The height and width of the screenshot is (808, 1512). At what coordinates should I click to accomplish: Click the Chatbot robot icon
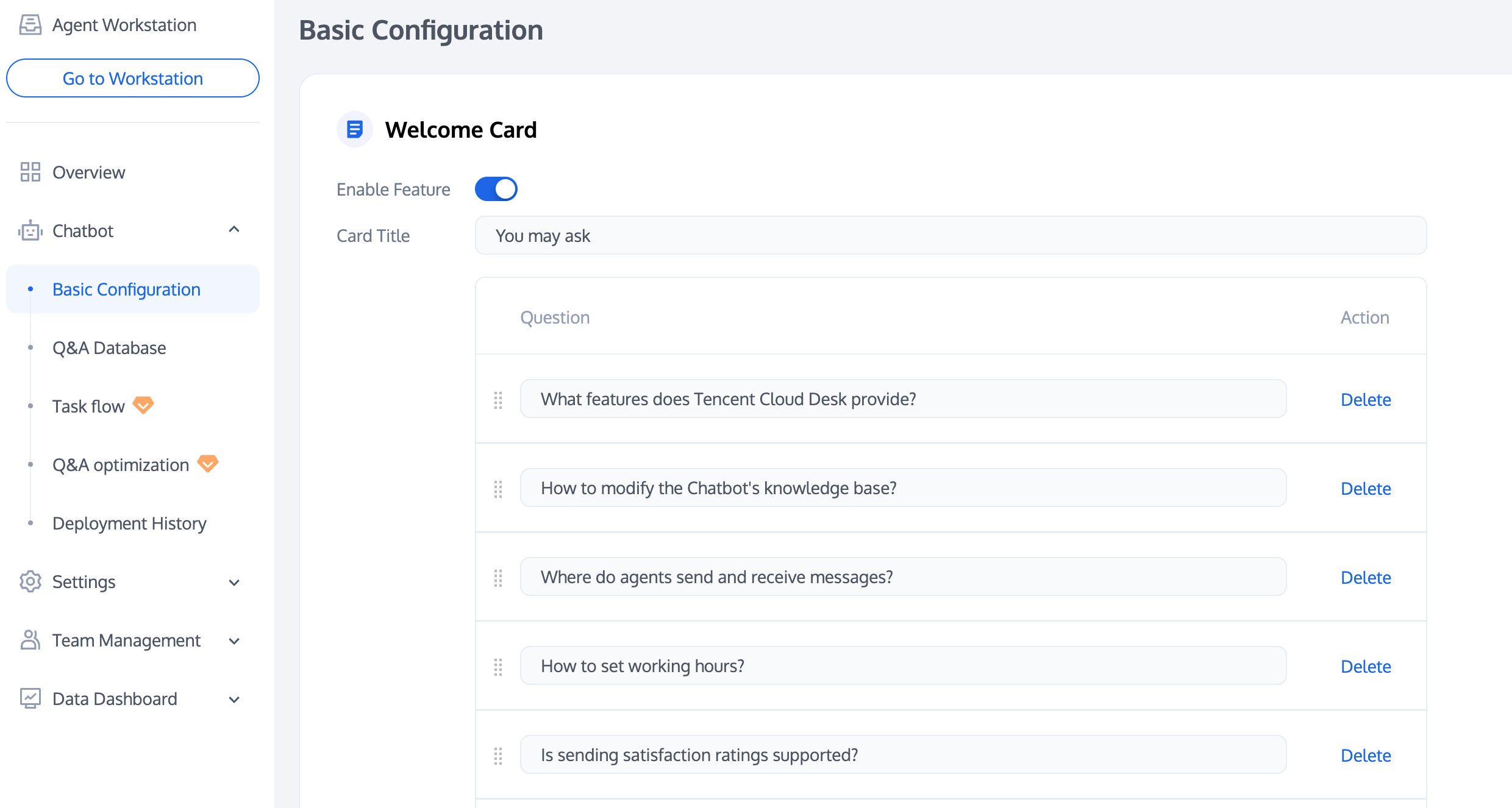[x=30, y=231]
